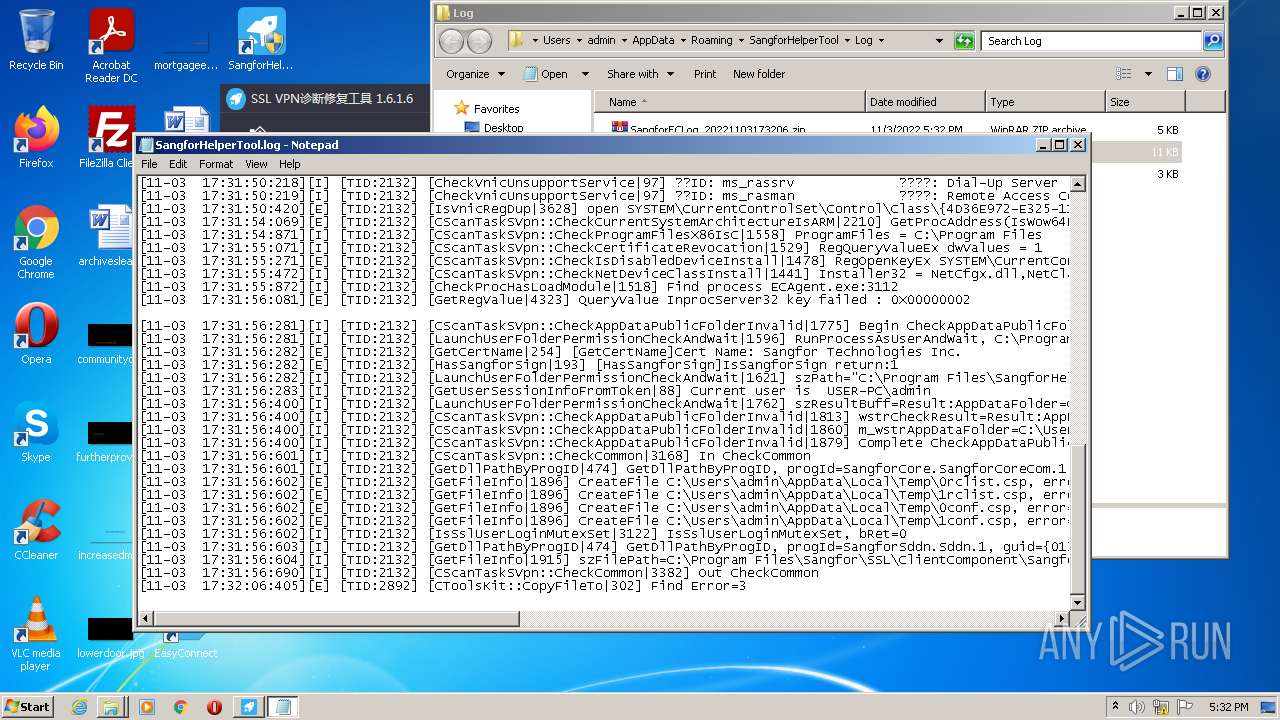Viewport: 1280px width, 720px height.
Task: Select Desktop in navigation pane
Action: 503,128
